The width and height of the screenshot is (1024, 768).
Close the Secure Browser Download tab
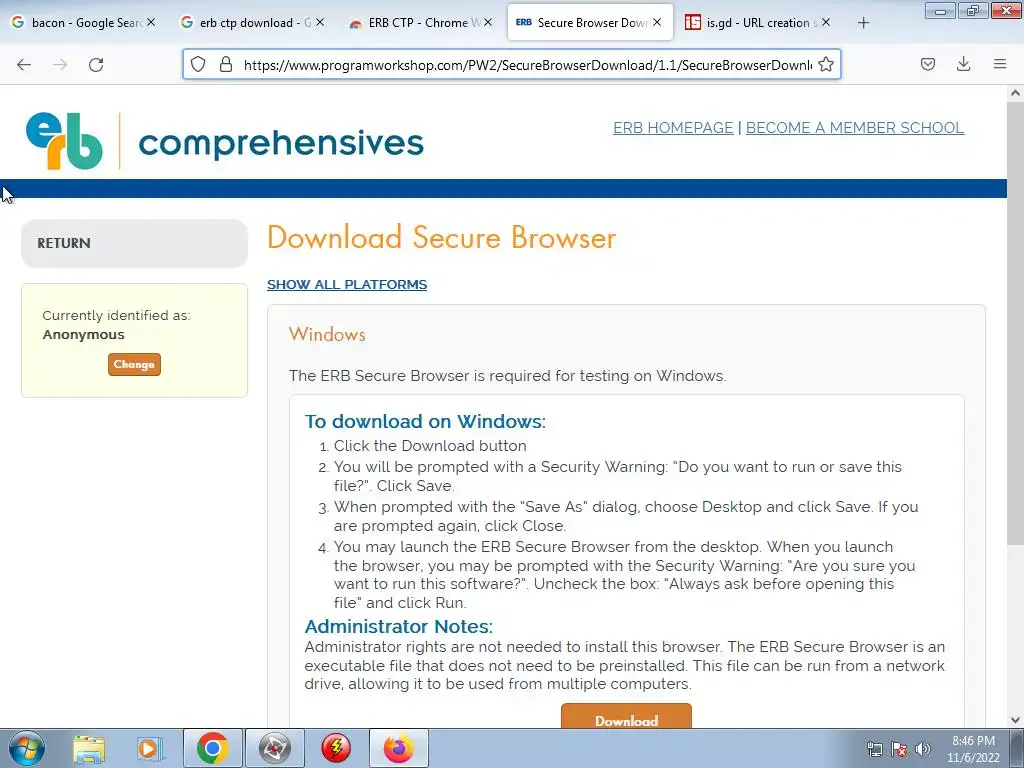(657, 22)
